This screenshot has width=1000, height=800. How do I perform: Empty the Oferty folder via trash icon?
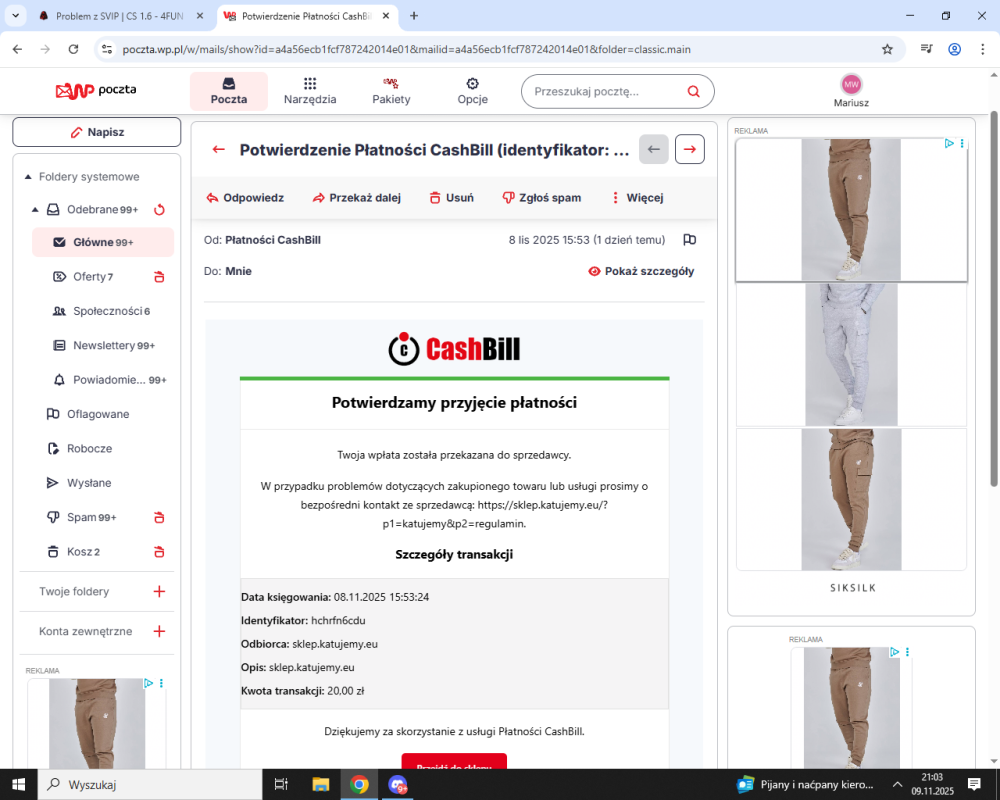159,277
